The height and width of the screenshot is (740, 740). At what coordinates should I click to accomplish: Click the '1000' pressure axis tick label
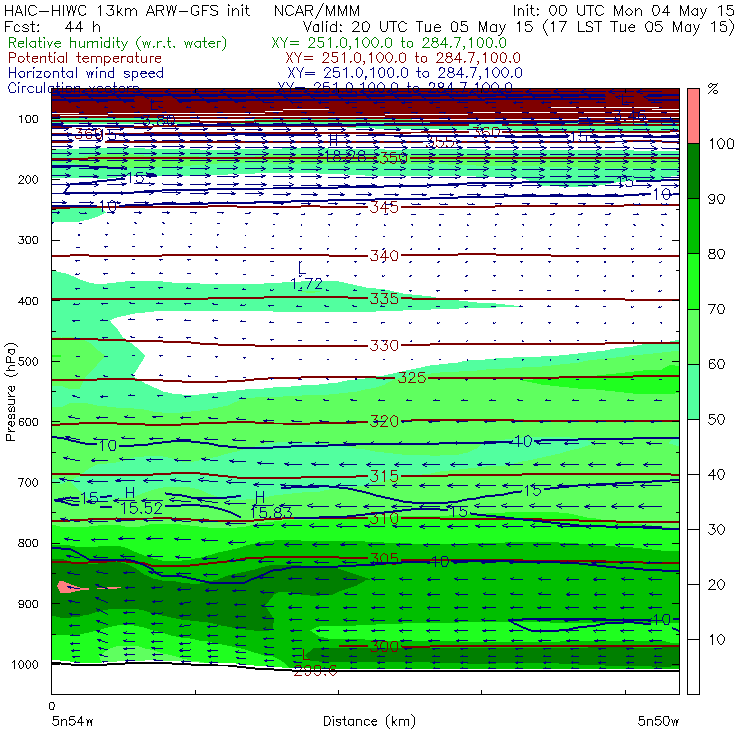(x=25, y=665)
